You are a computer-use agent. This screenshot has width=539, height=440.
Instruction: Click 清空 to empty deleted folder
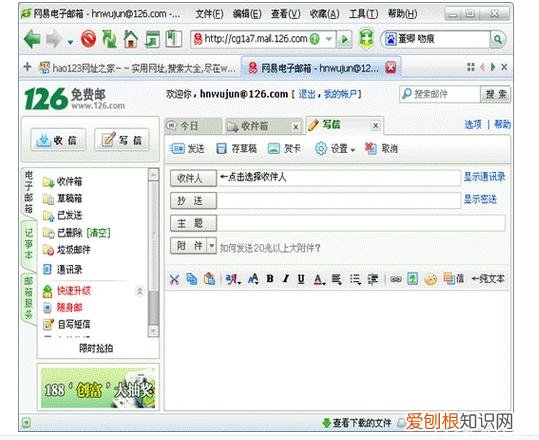click(x=99, y=233)
